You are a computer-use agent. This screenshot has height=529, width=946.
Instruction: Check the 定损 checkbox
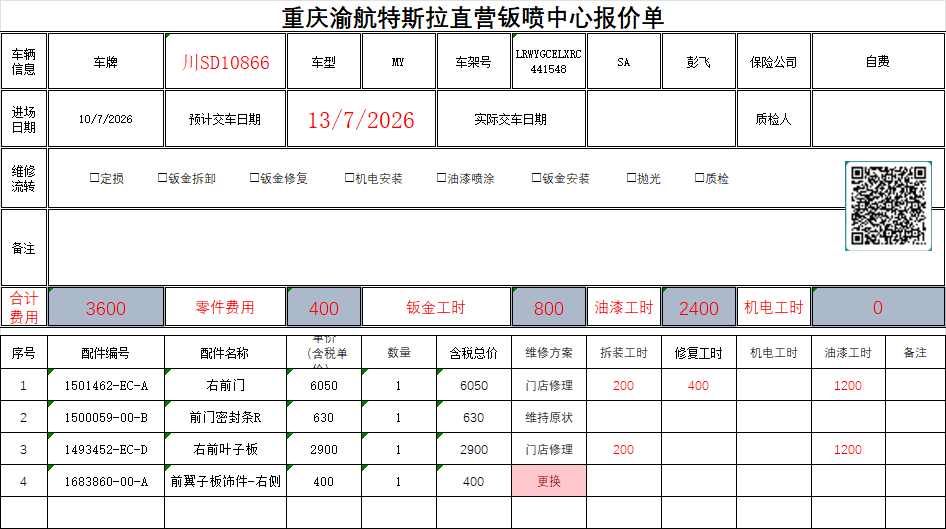[x=94, y=178]
